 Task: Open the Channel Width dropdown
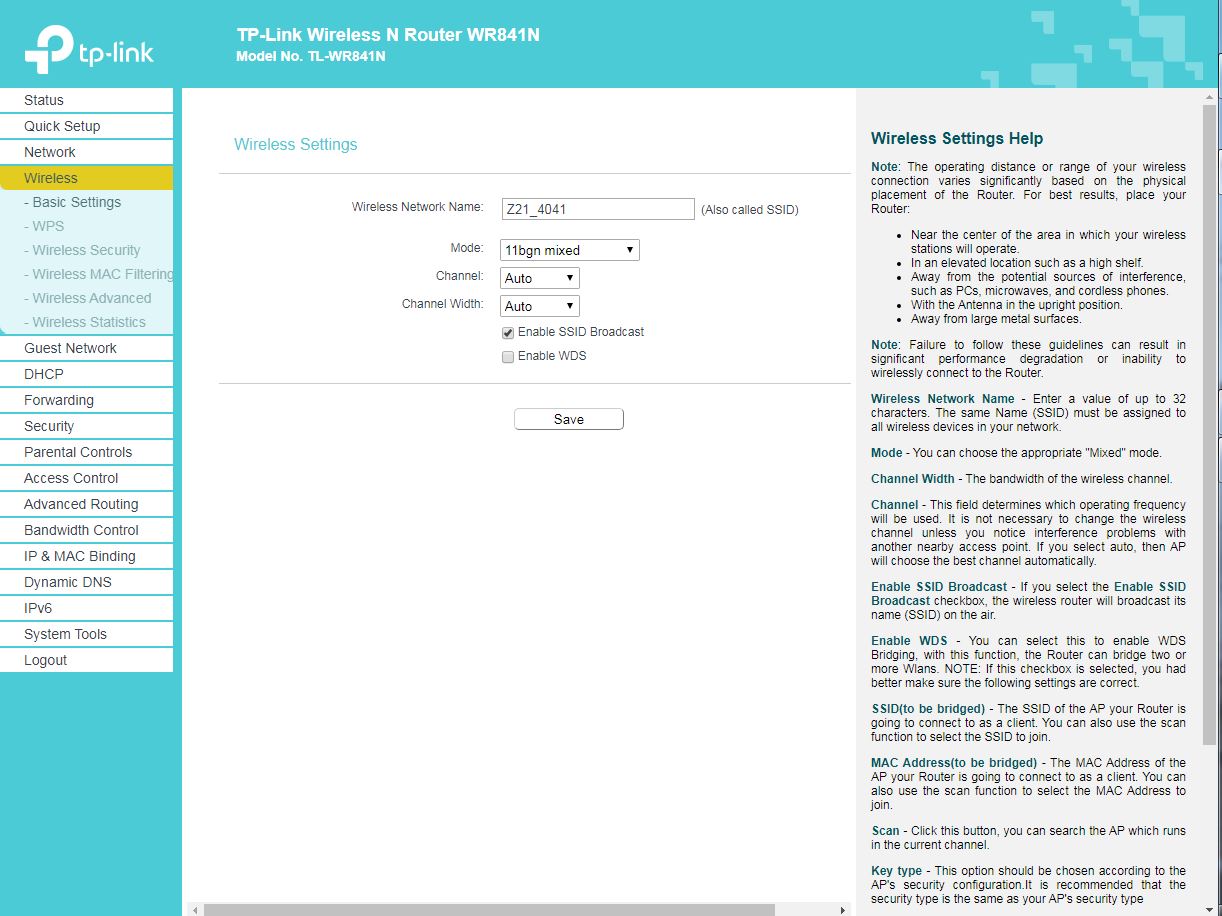539,306
